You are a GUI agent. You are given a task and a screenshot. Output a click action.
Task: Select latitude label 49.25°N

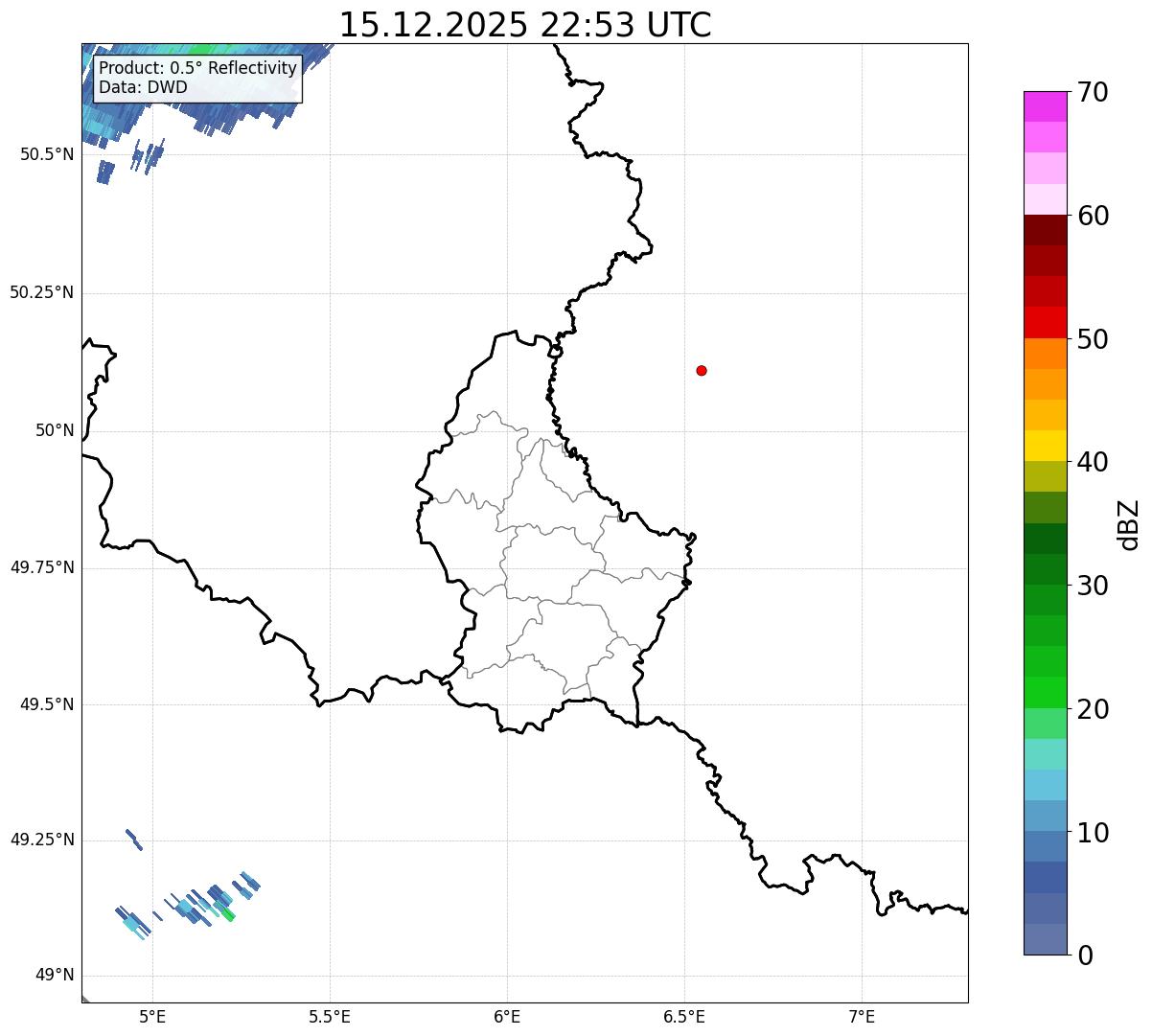tap(41, 840)
